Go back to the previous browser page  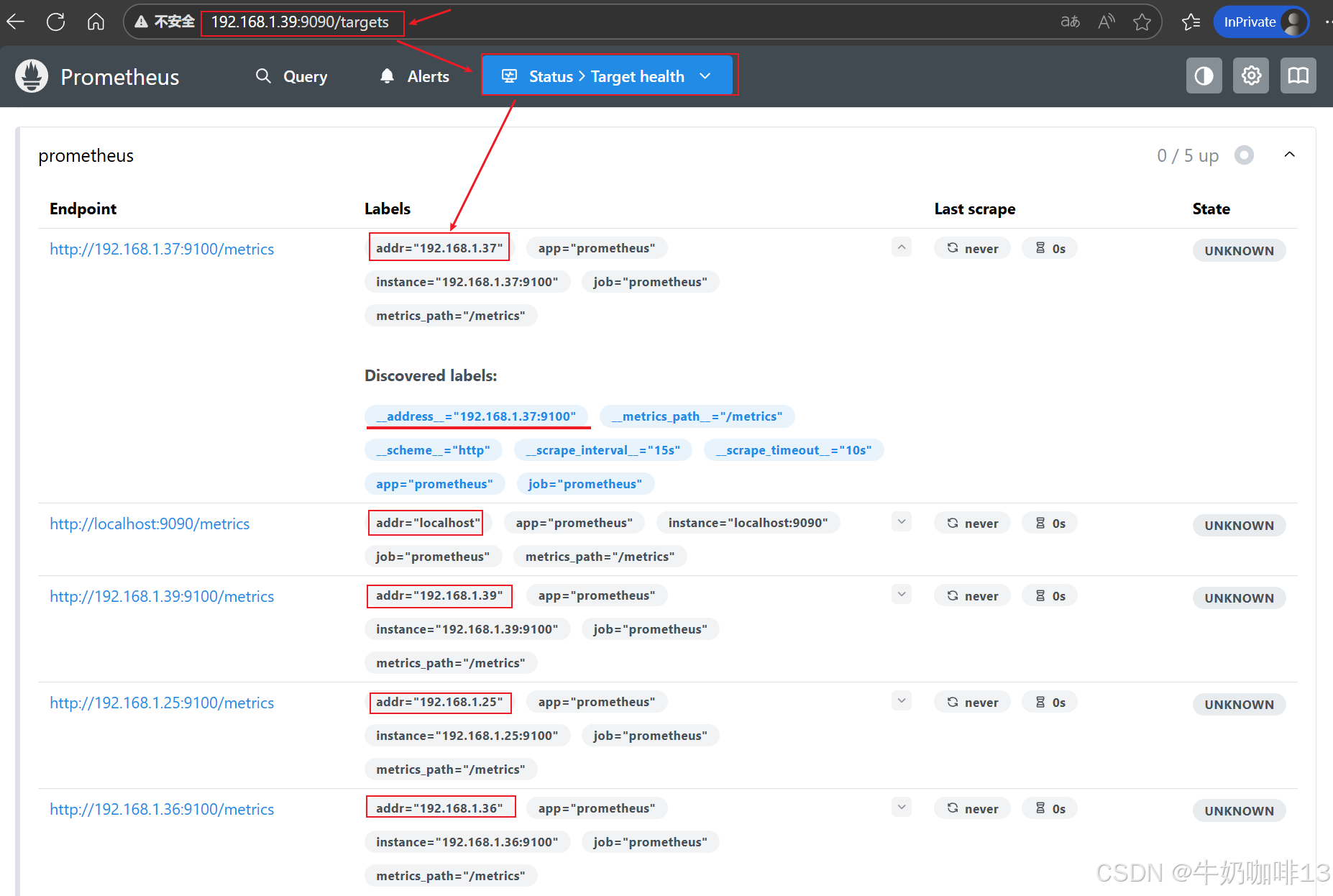click(x=16, y=22)
